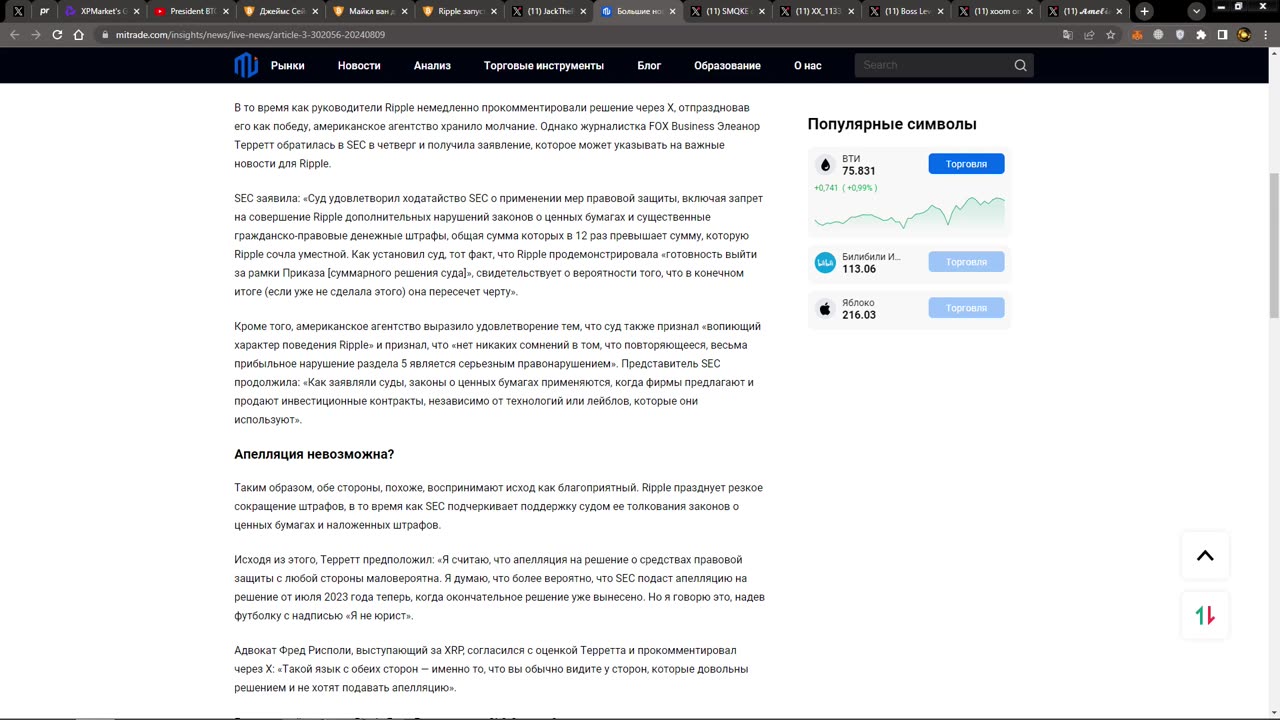Click the site lock icon in address bar
This screenshot has height=720, width=1280.
pyautogui.click(x=106, y=34)
